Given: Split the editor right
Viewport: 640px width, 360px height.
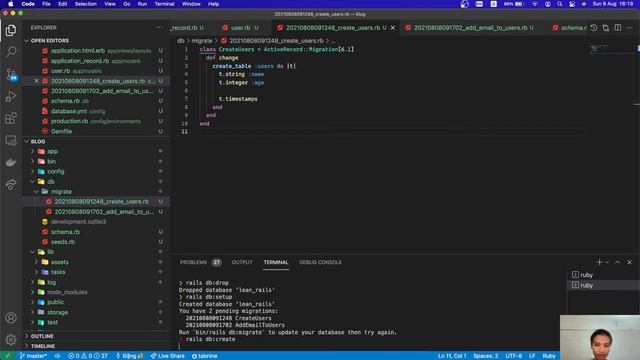Looking at the screenshot, I should tap(618, 28).
